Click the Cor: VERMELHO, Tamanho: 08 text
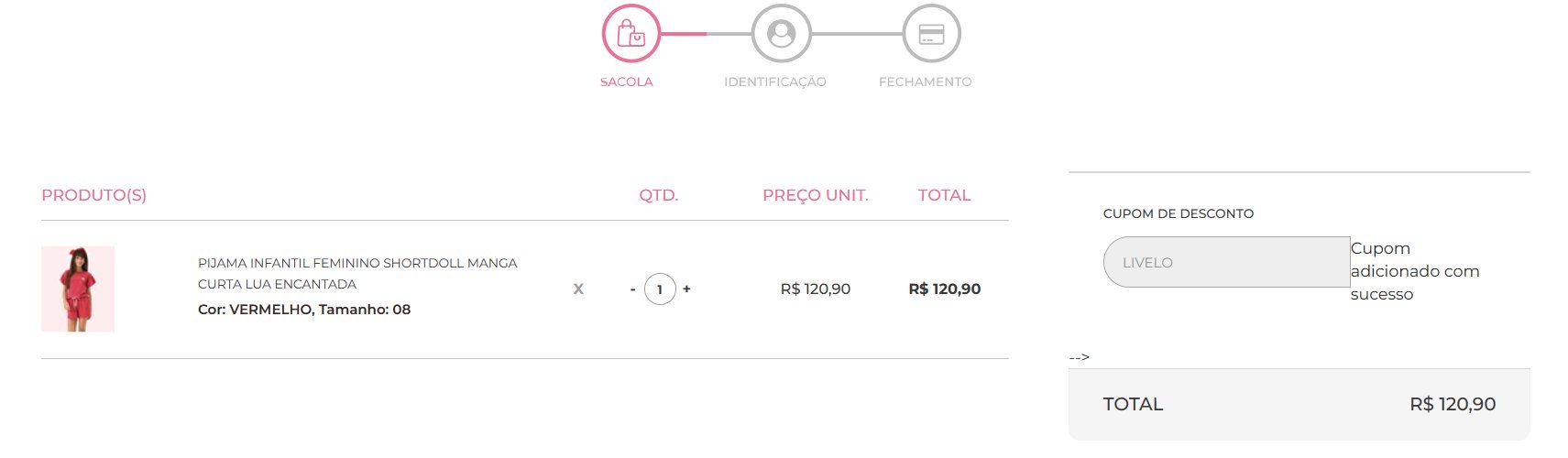 [x=304, y=310]
